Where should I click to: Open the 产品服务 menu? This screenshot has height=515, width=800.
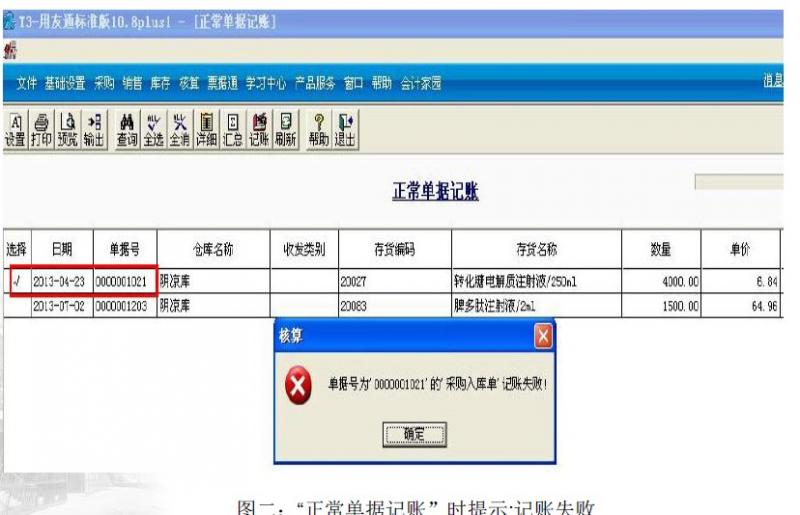(x=315, y=83)
